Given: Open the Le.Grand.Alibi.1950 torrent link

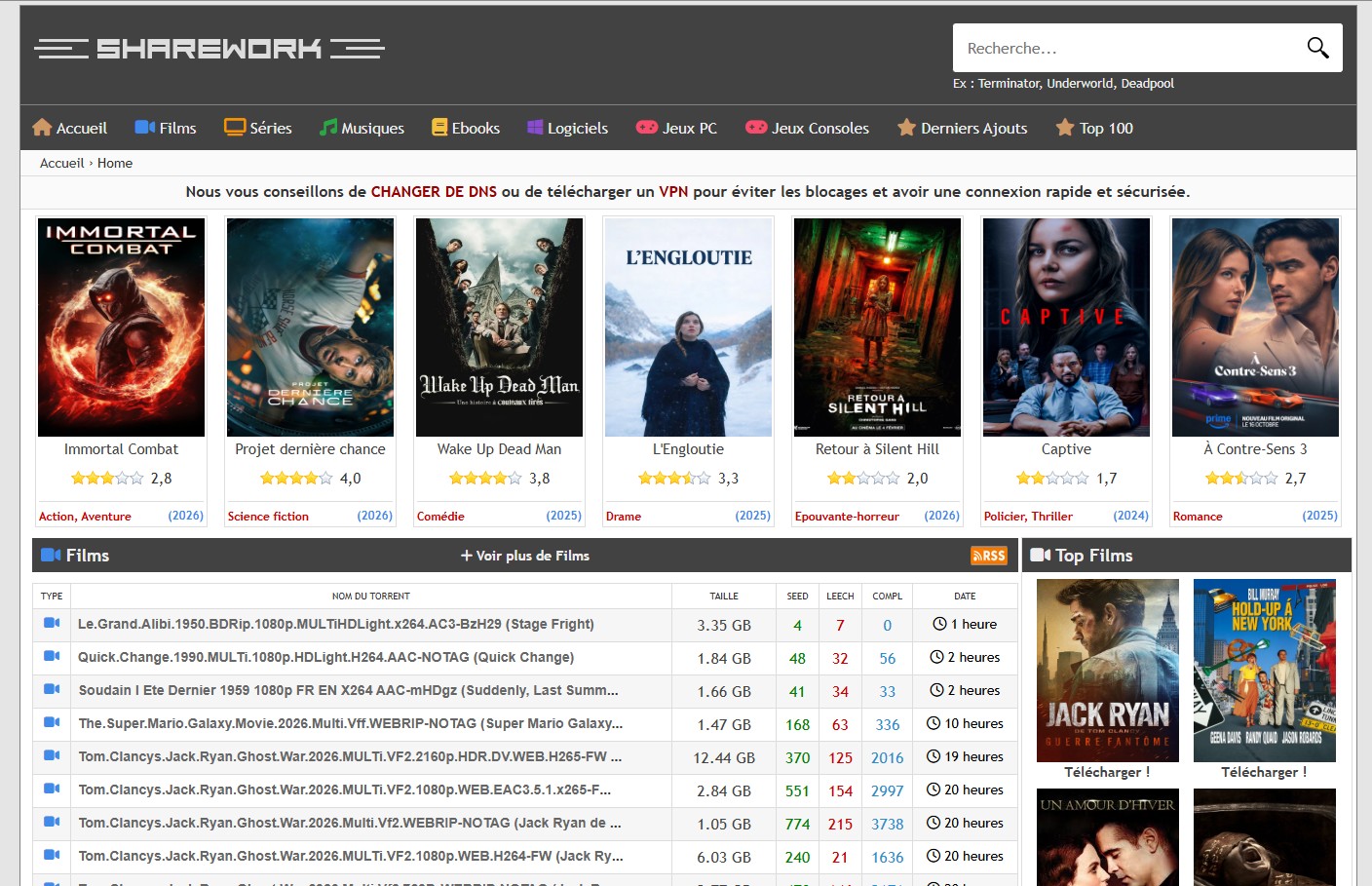Looking at the screenshot, I should click(x=336, y=624).
